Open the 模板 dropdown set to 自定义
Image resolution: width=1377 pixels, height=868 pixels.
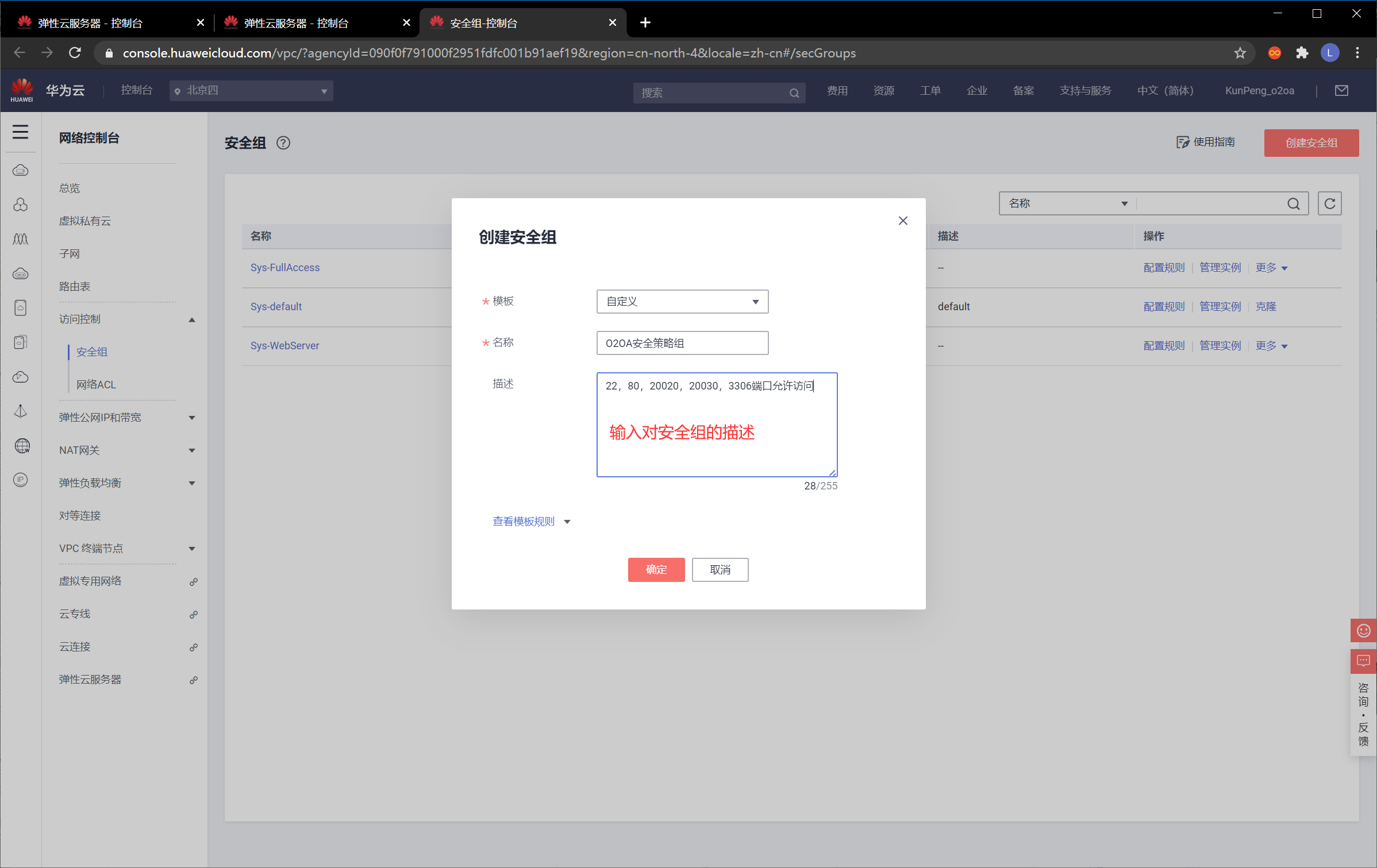682,302
